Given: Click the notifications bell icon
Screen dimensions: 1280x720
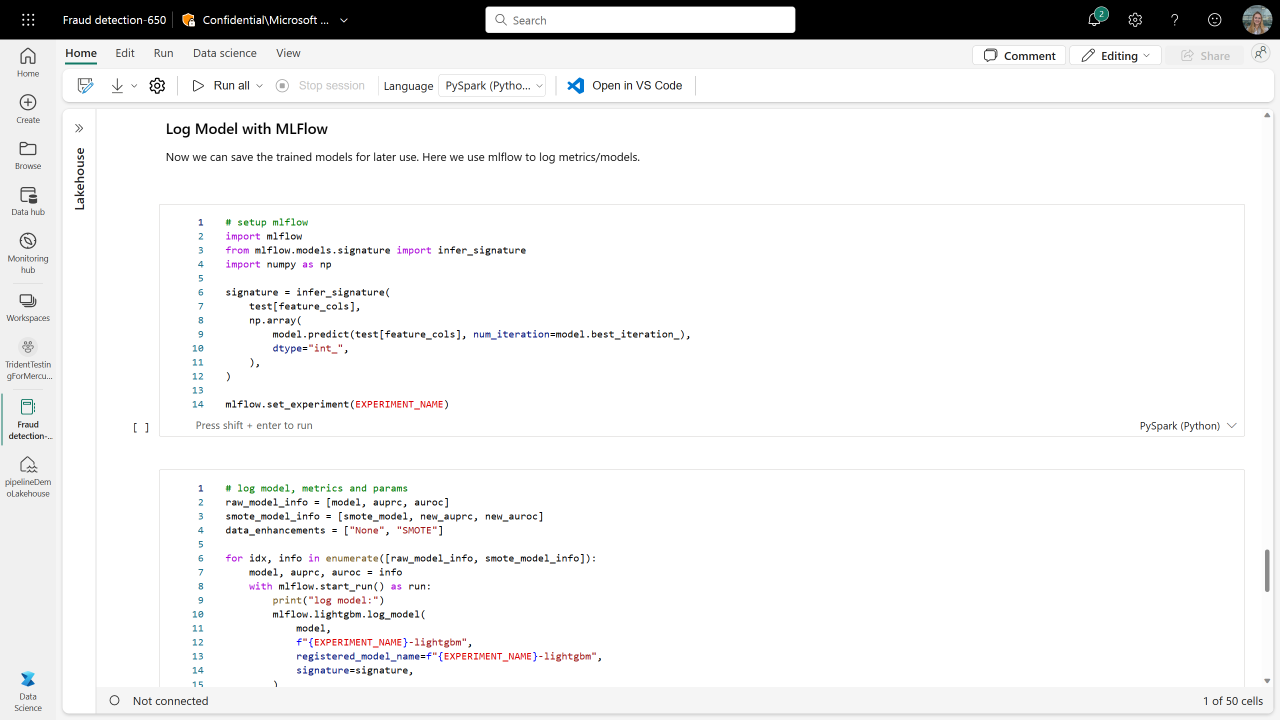Looking at the screenshot, I should (1095, 20).
